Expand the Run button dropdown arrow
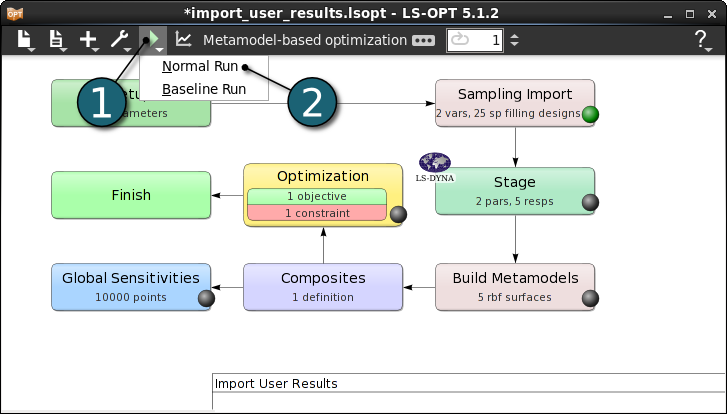 point(159,50)
